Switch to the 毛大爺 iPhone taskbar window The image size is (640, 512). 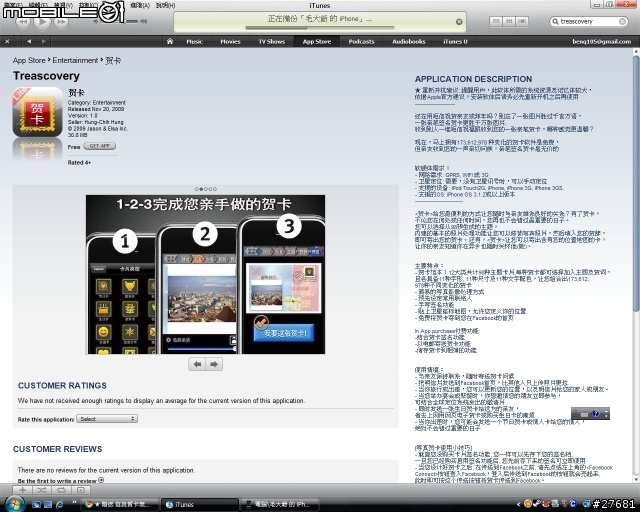[280, 505]
